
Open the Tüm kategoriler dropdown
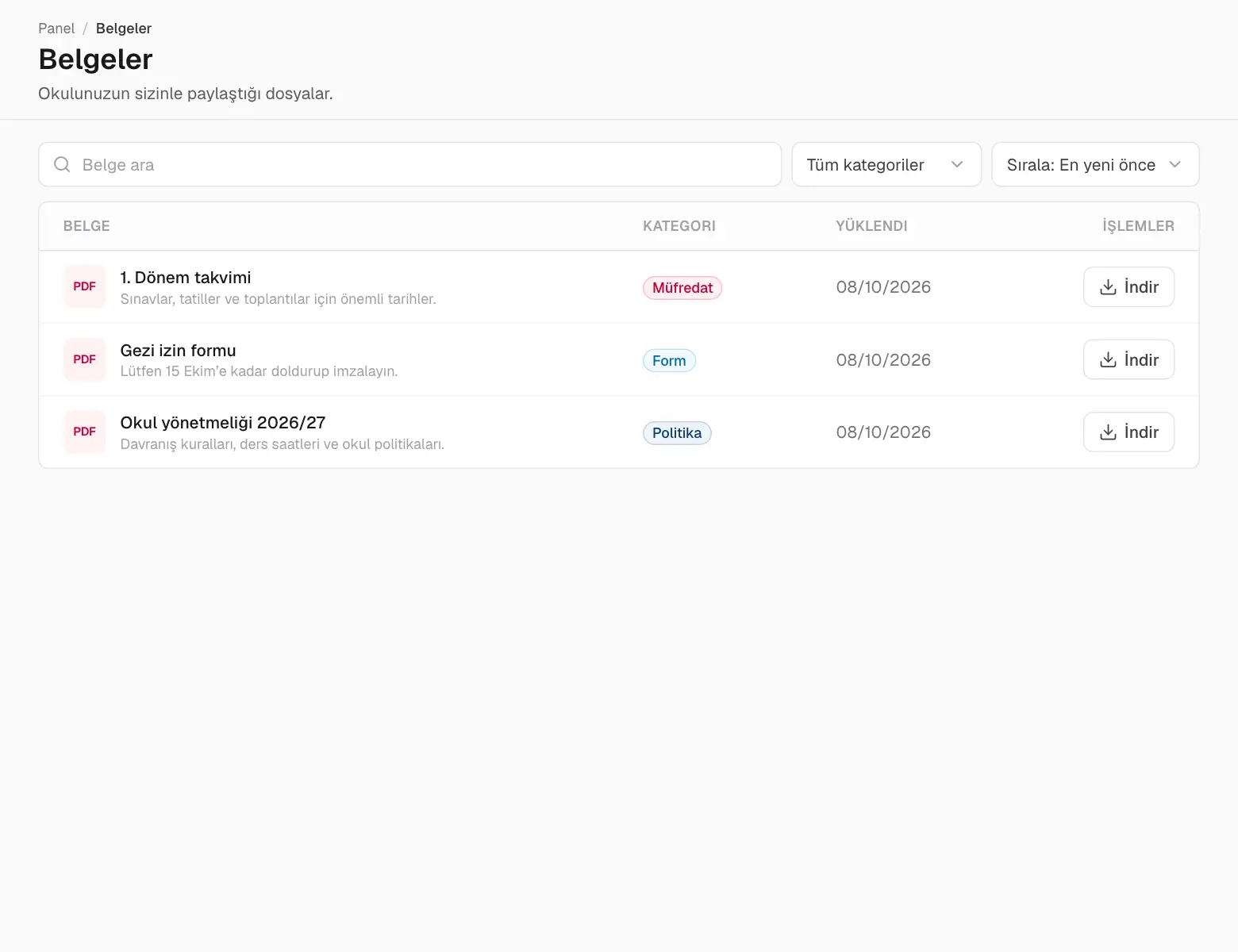[x=886, y=164]
